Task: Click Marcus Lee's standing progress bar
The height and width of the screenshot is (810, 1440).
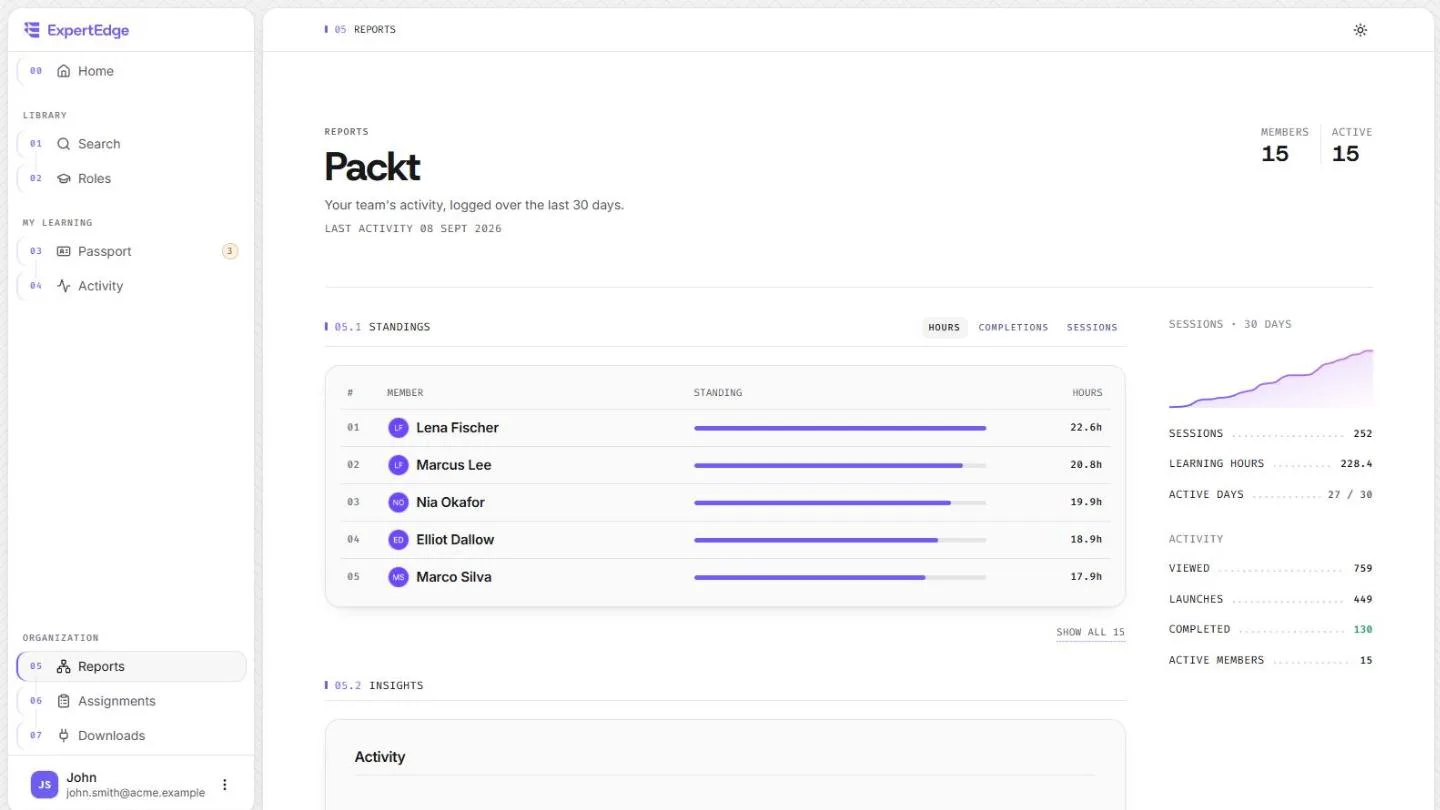Action: click(x=840, y=465)
